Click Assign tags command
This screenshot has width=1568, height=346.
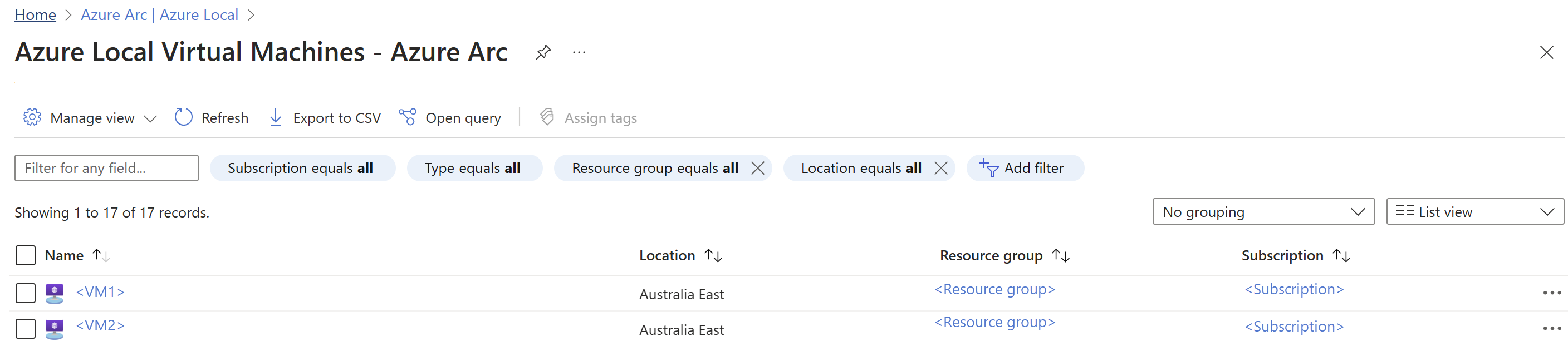588,118
